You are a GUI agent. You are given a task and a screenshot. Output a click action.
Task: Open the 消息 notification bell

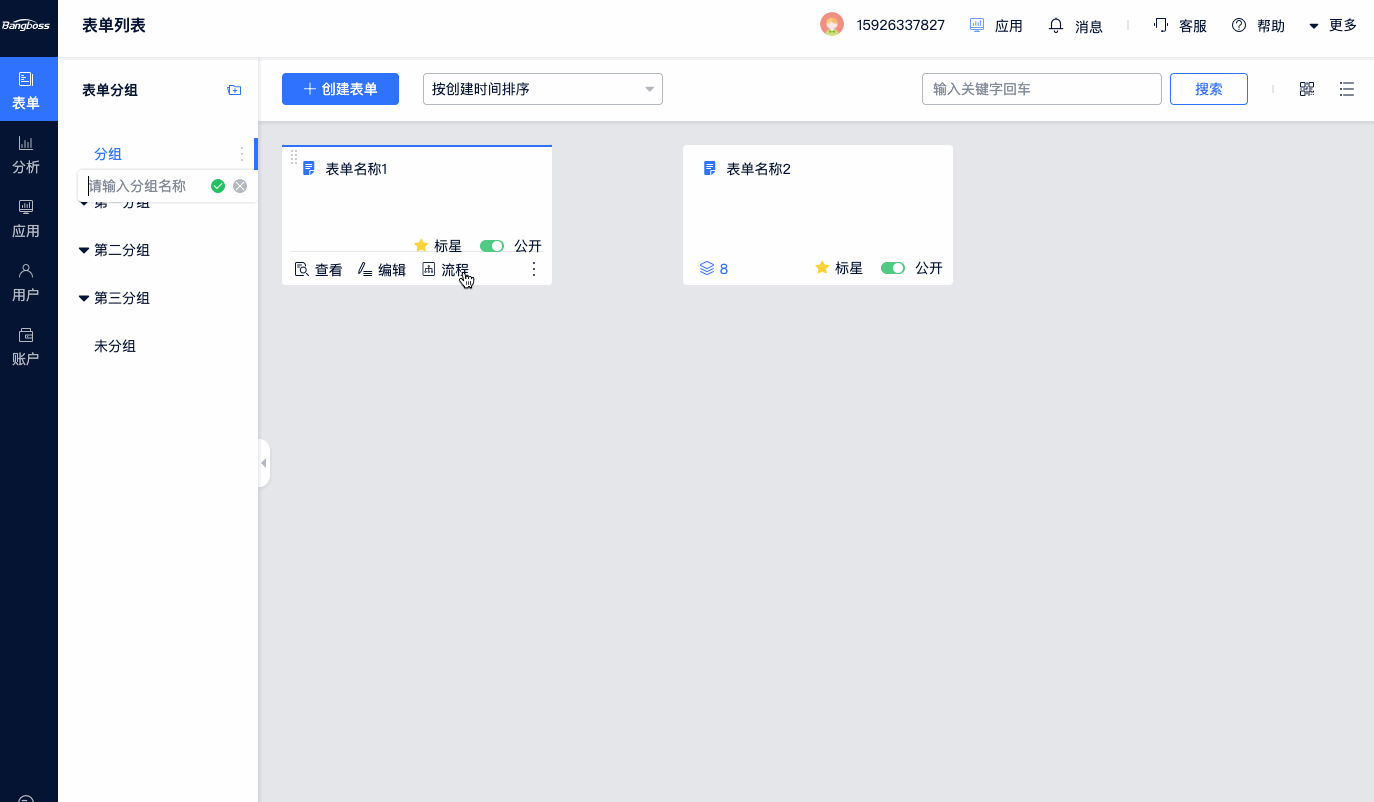tap(1056, 25)
